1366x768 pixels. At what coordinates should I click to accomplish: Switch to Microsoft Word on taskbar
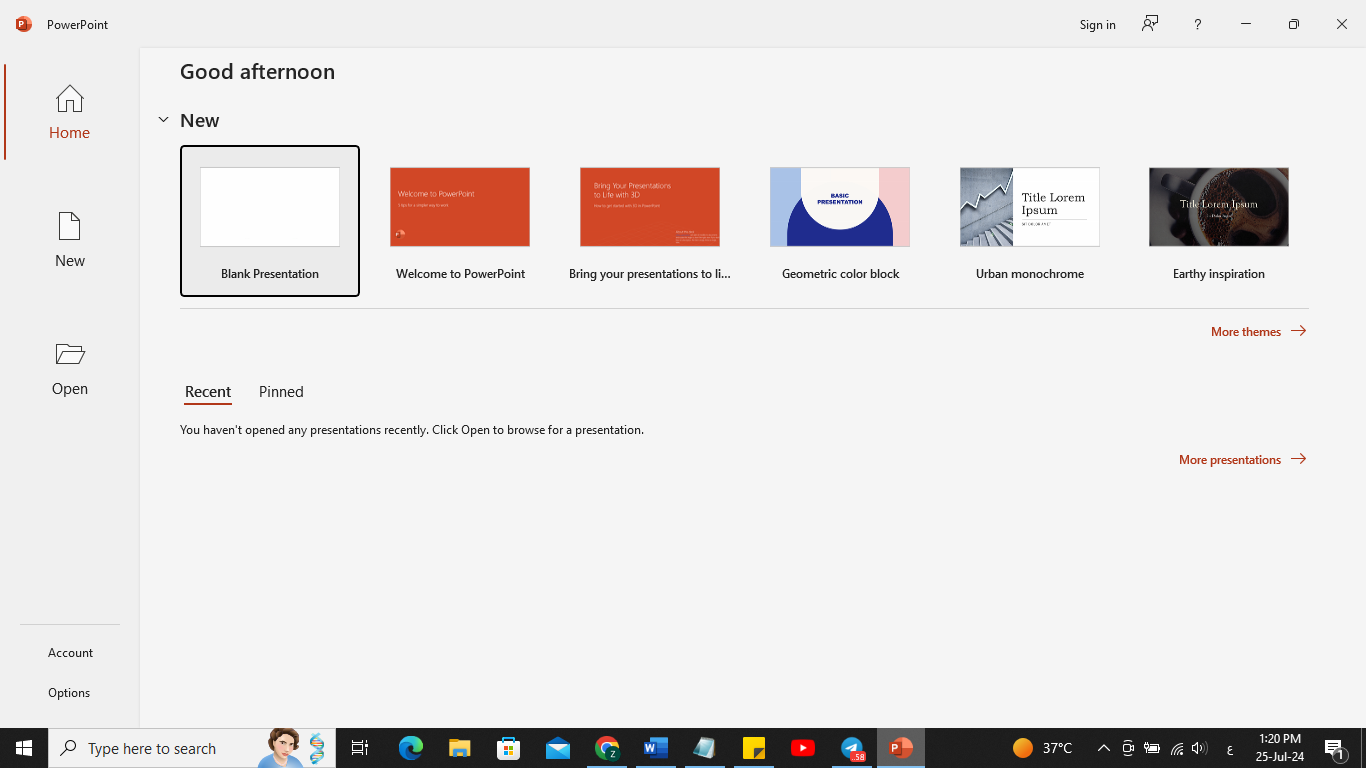pyautogui.click(x=655, y=748)
